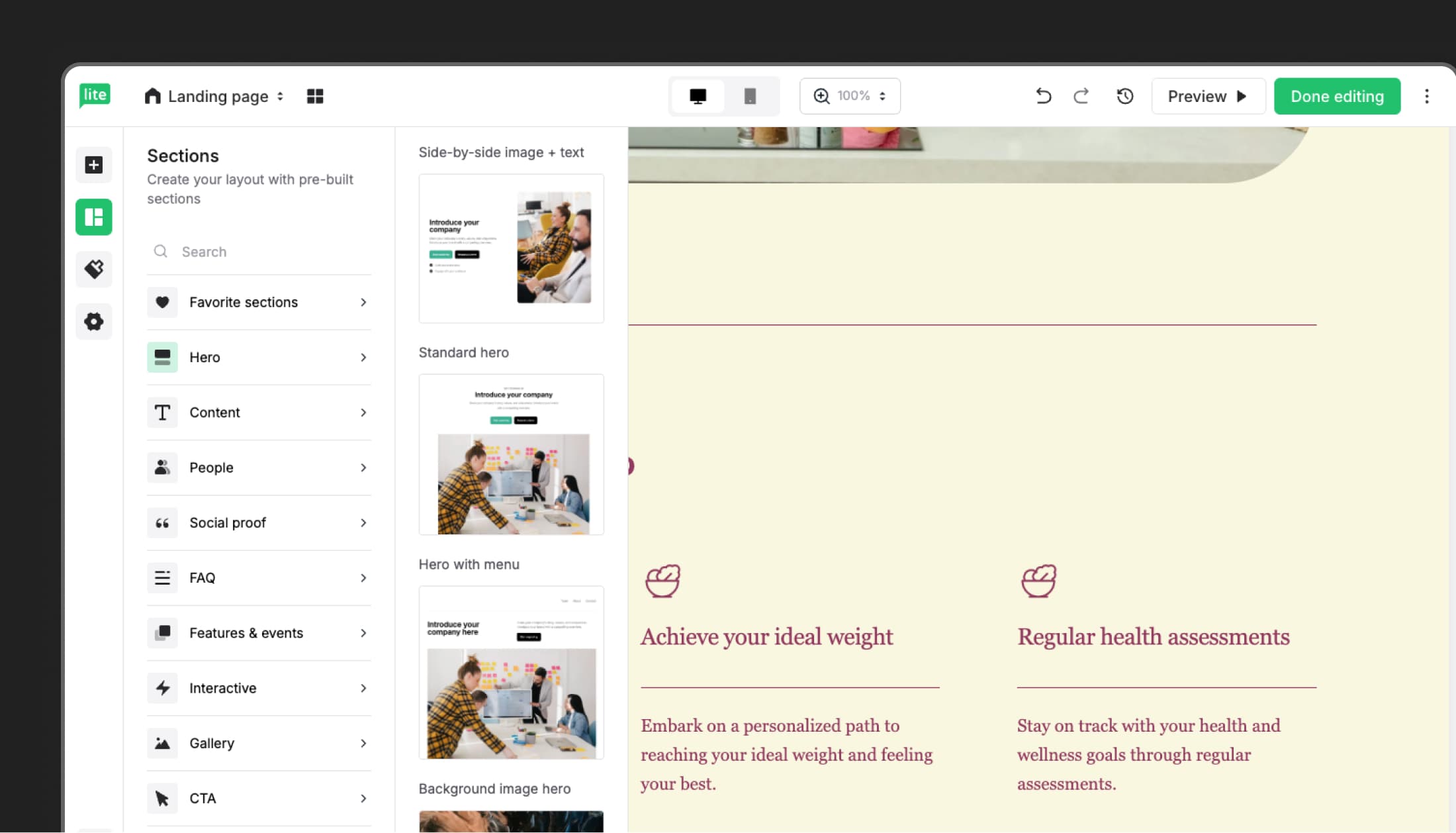1456x833 pixels.
Task: Expand the Gallery chevron
Action: click(363, 743)
